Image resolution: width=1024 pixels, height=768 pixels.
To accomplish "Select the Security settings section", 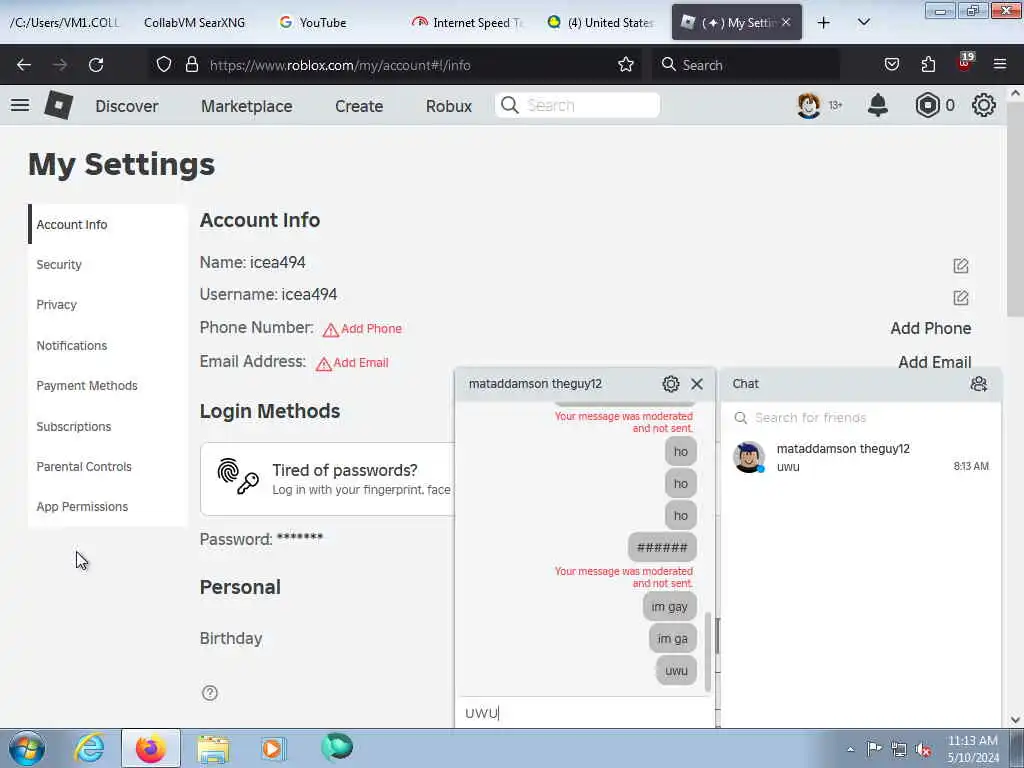I will 108,264.
